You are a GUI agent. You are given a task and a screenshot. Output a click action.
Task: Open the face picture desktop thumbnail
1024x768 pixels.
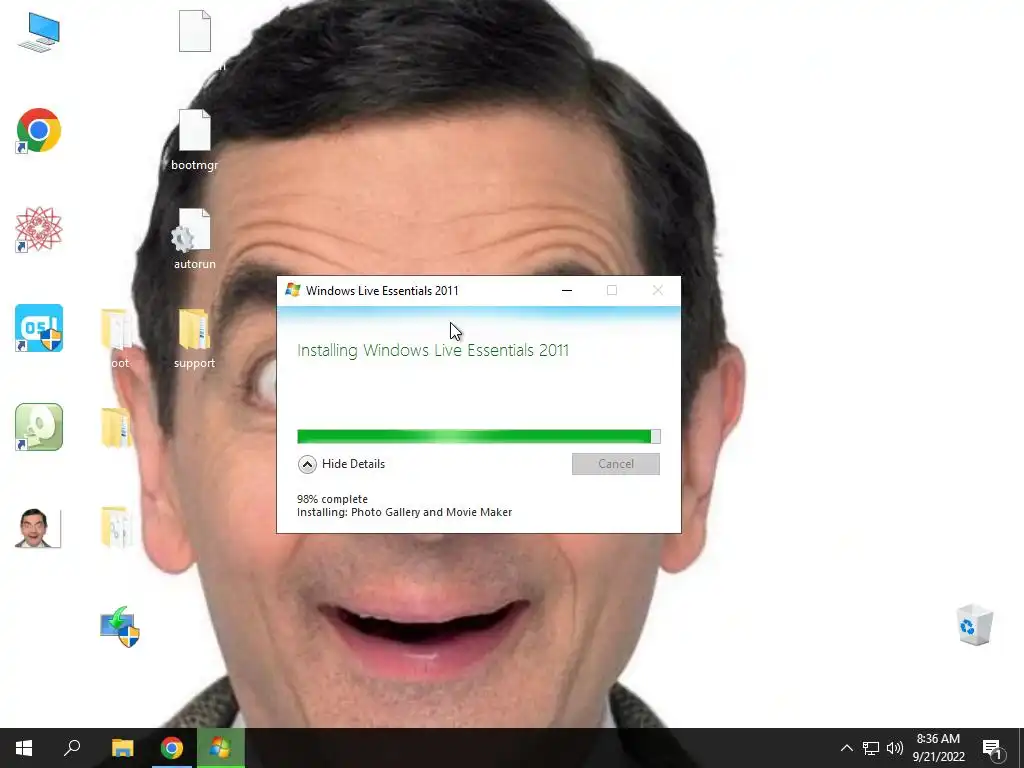39,528
